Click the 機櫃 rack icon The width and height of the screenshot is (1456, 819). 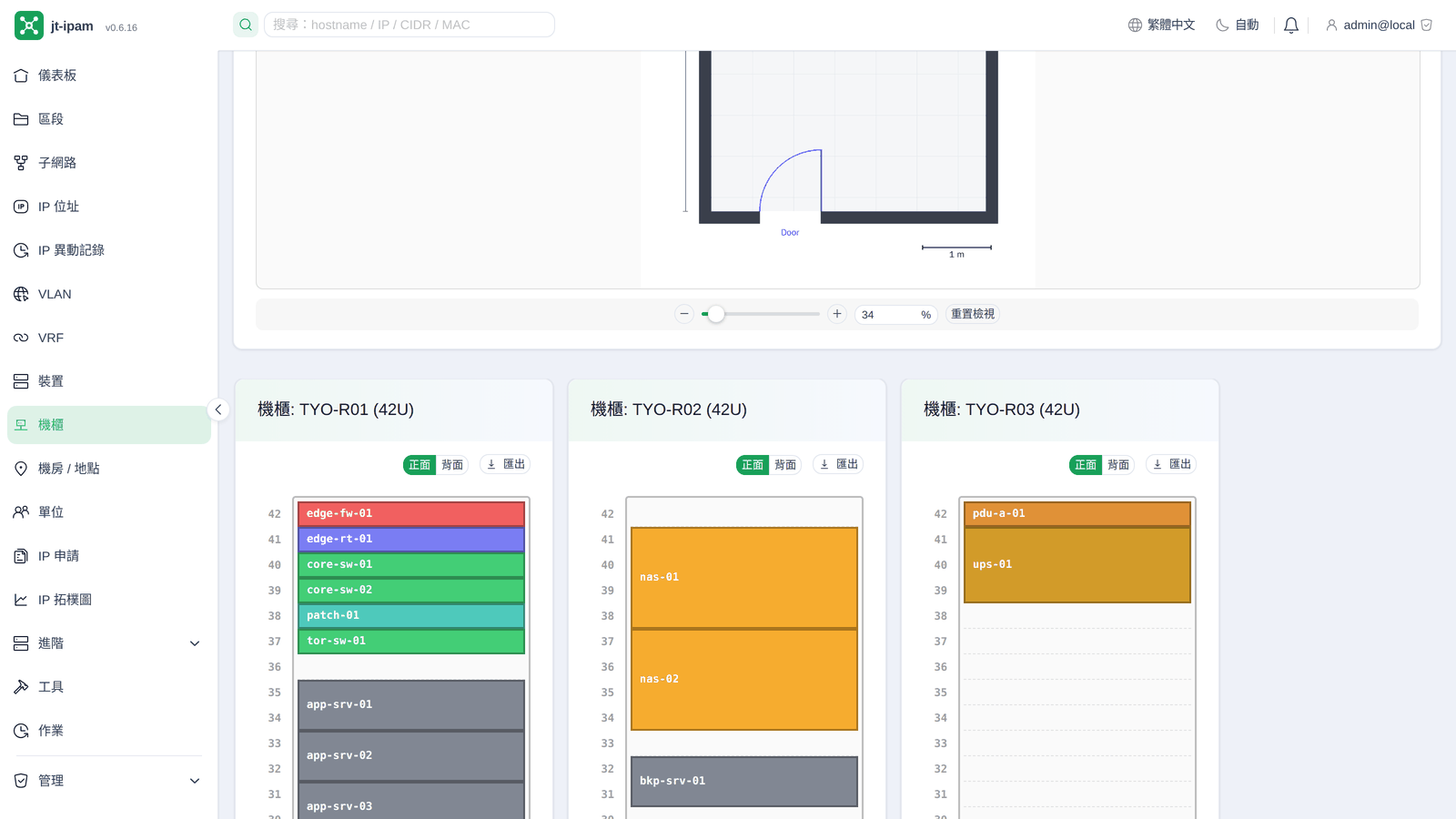(21, 425)
